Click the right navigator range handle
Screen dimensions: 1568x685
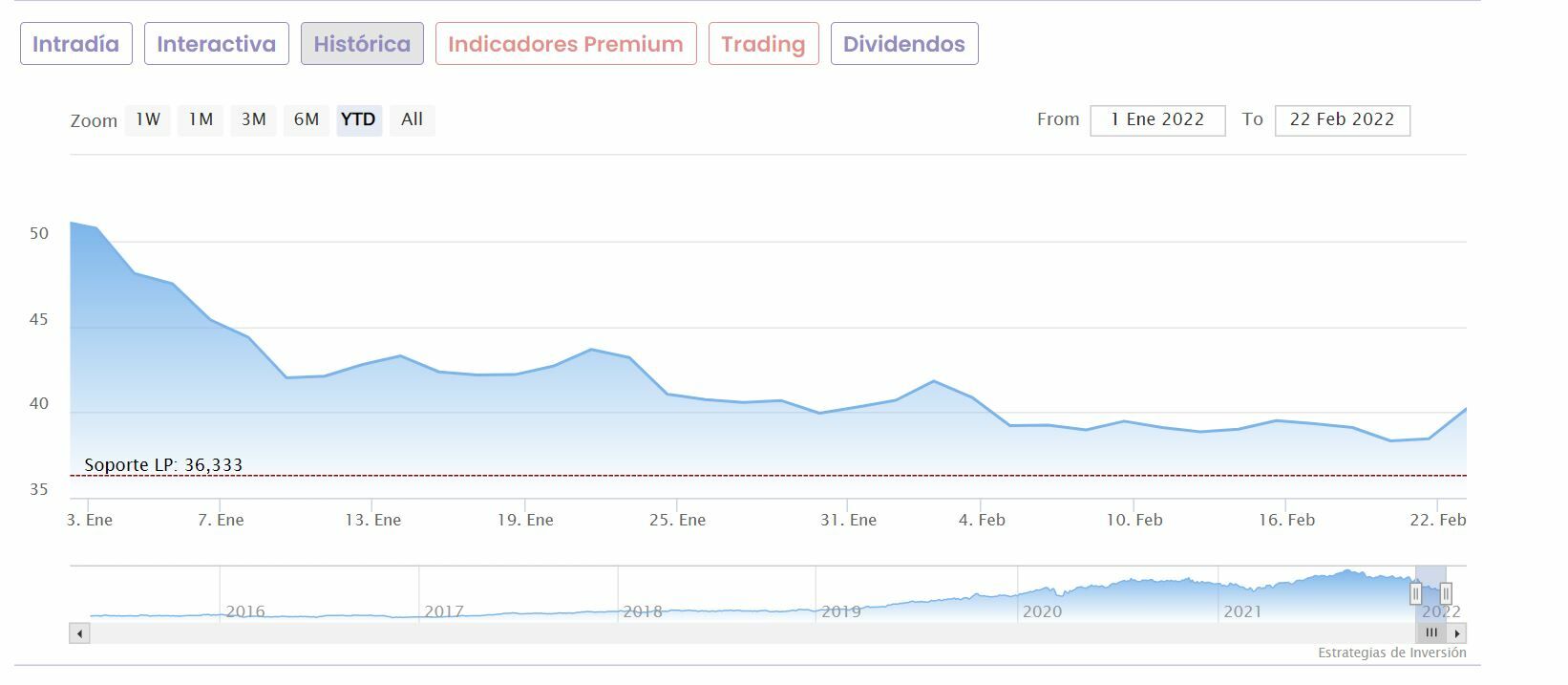1446,593
